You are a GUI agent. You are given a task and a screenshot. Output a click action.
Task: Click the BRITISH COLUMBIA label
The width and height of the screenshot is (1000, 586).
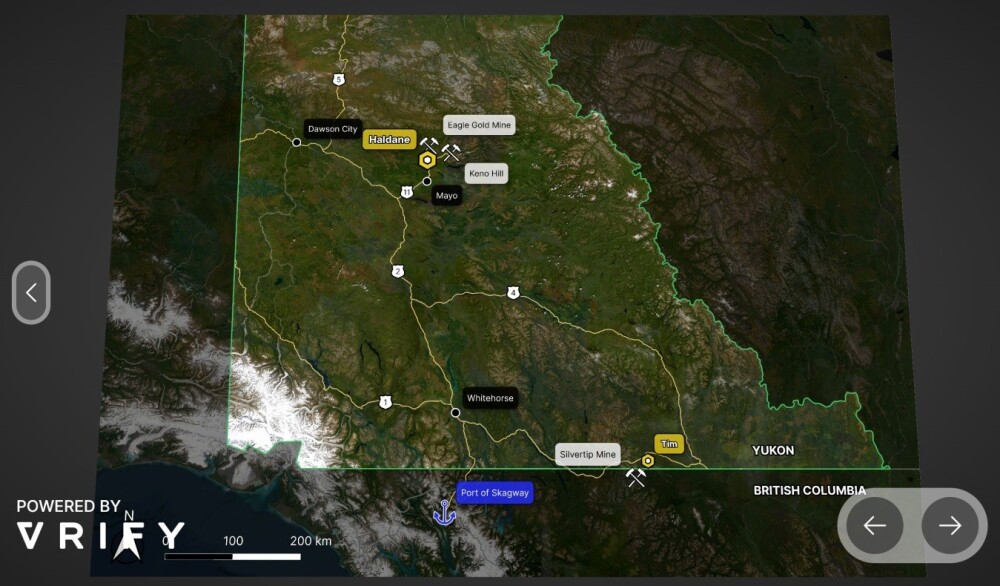809,490
